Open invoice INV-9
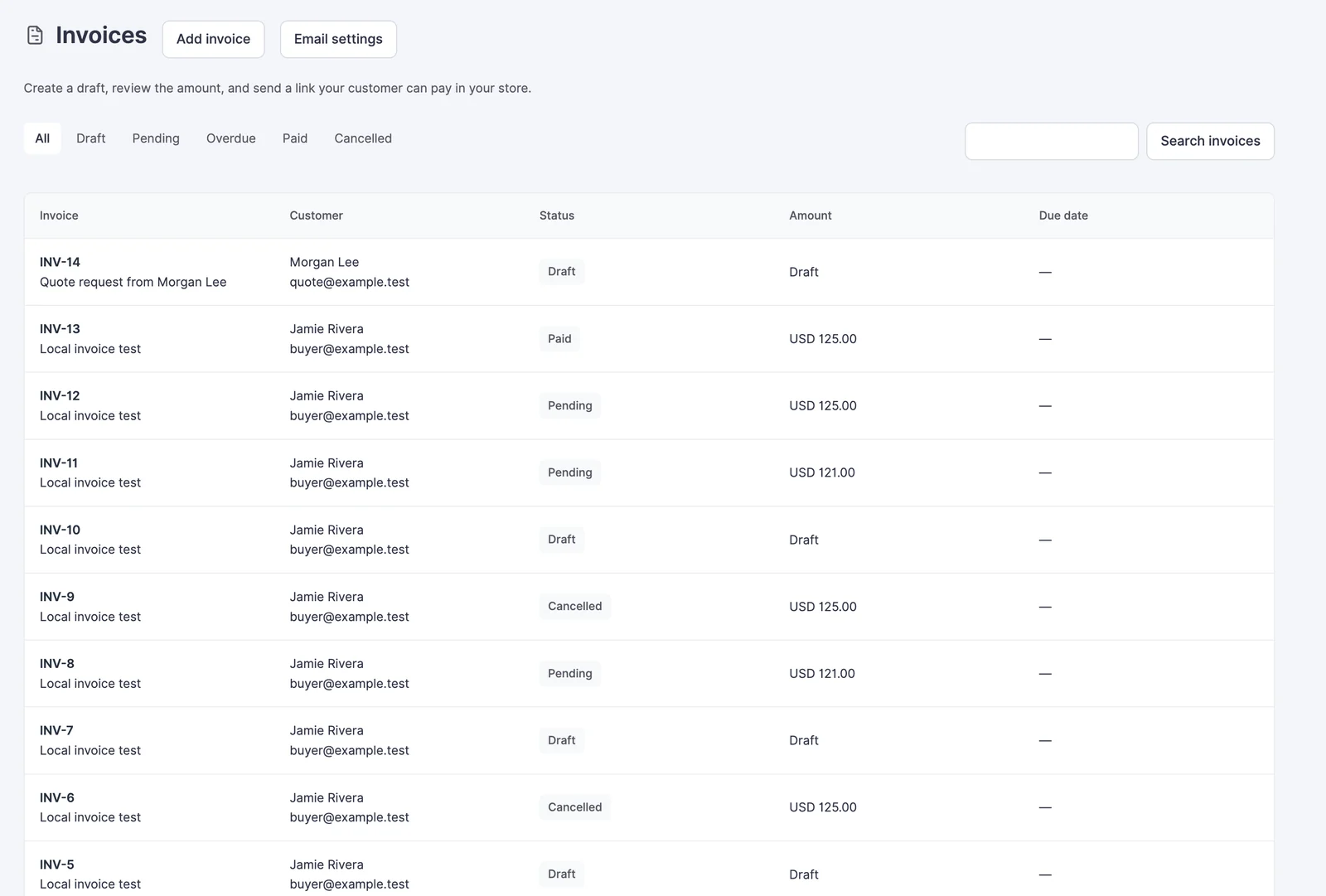 point(57,597)
